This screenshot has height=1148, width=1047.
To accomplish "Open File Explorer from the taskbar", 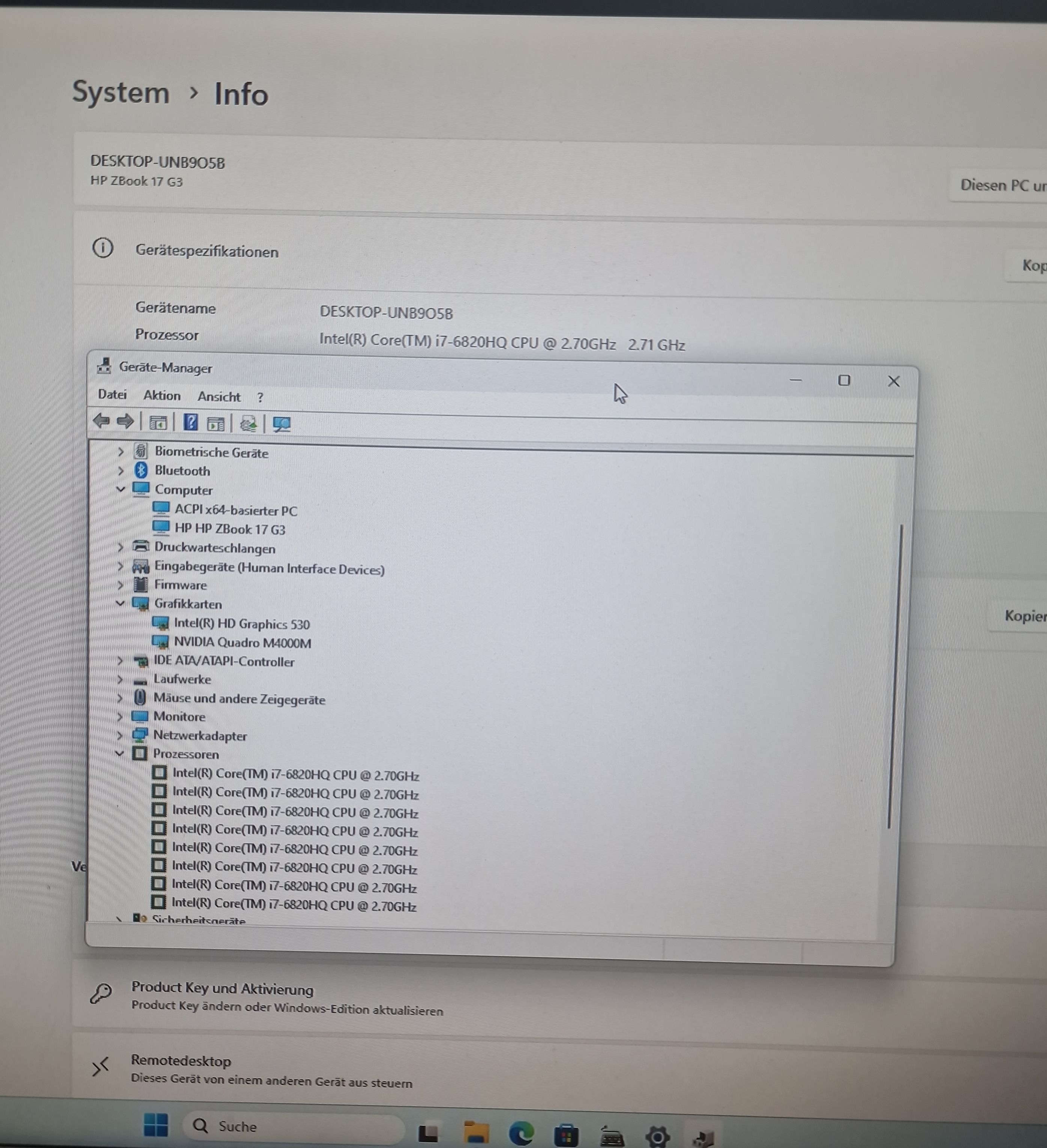I will pos(476,1132).
